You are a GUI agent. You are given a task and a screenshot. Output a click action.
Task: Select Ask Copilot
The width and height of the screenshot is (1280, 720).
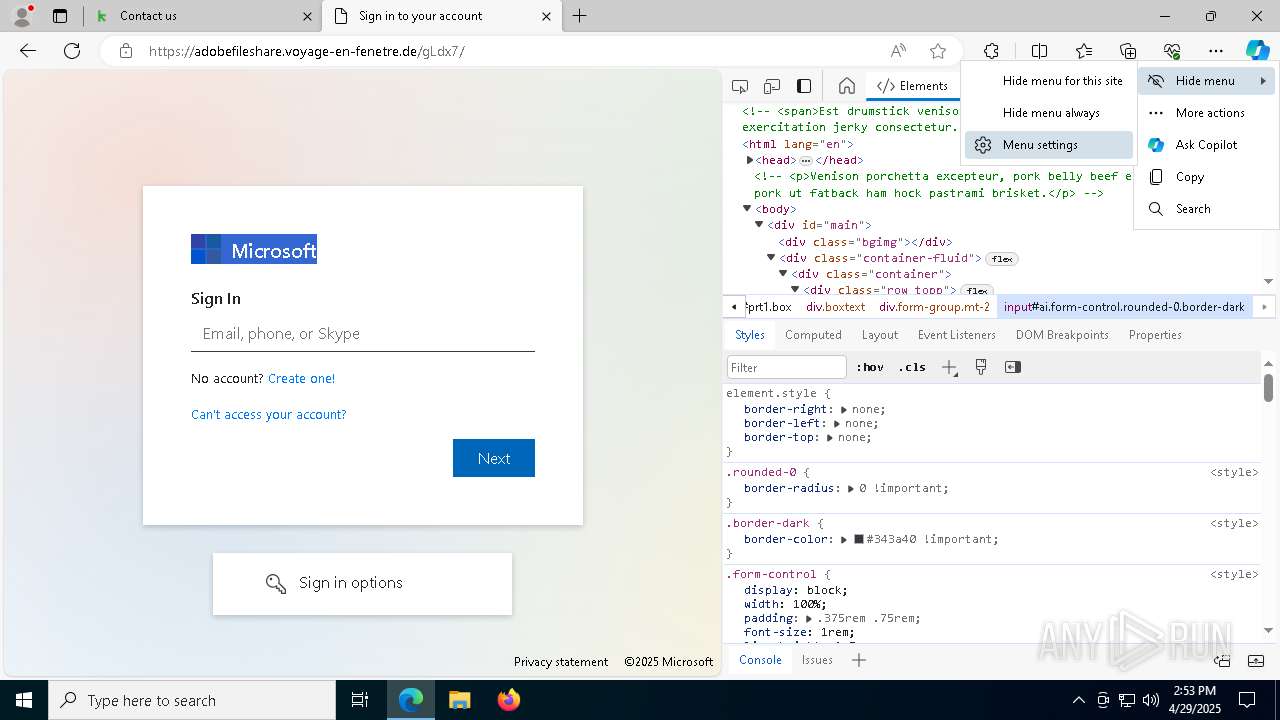1206,145
